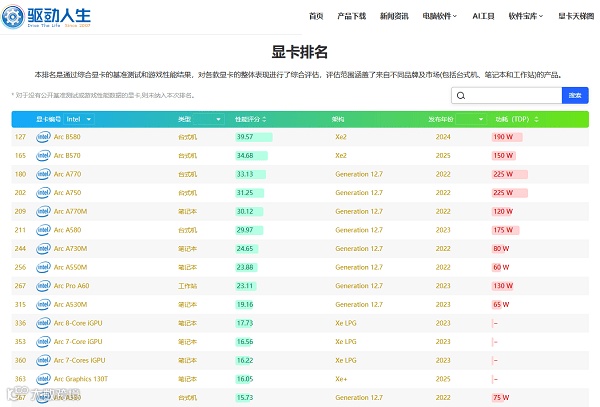This screenshot has width=600, height=407.
Task: Click year 2024 in Arc B580 row
Action: click(x=443, y=137)
